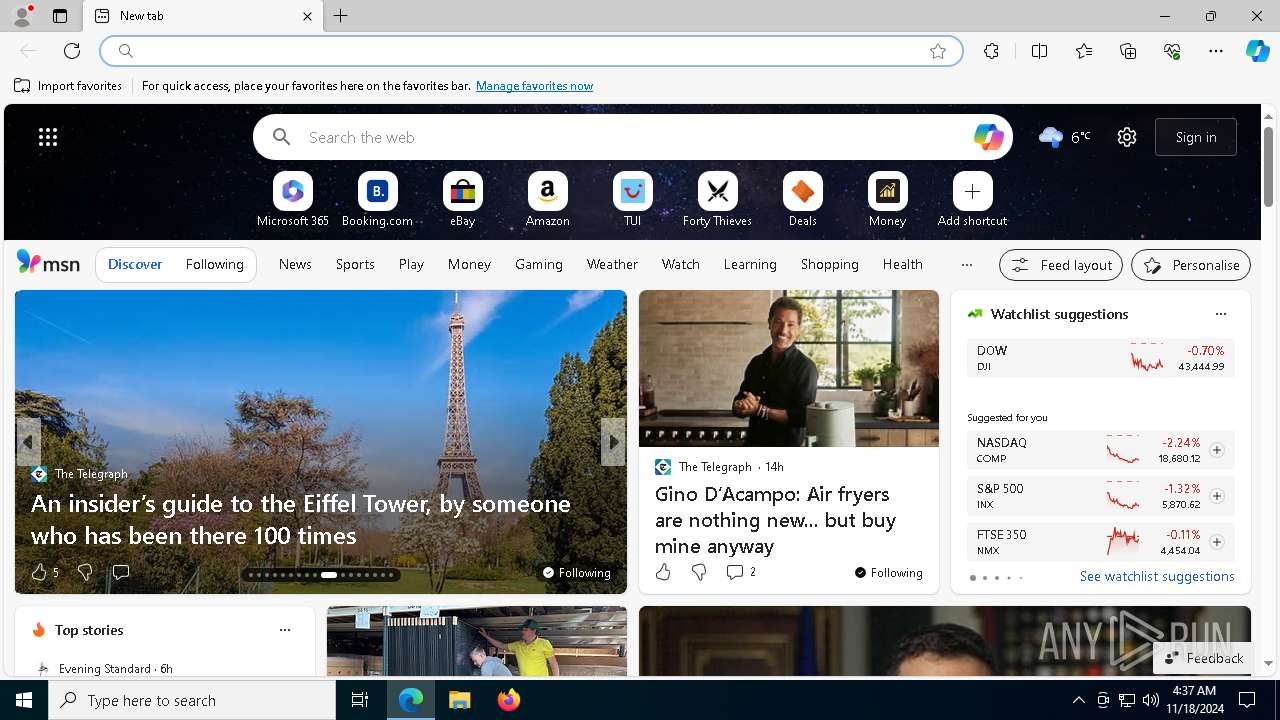The height and width of the screenshot is (720, 1280).
Task: Open the Sports menu item
Action: click(355, 264)
